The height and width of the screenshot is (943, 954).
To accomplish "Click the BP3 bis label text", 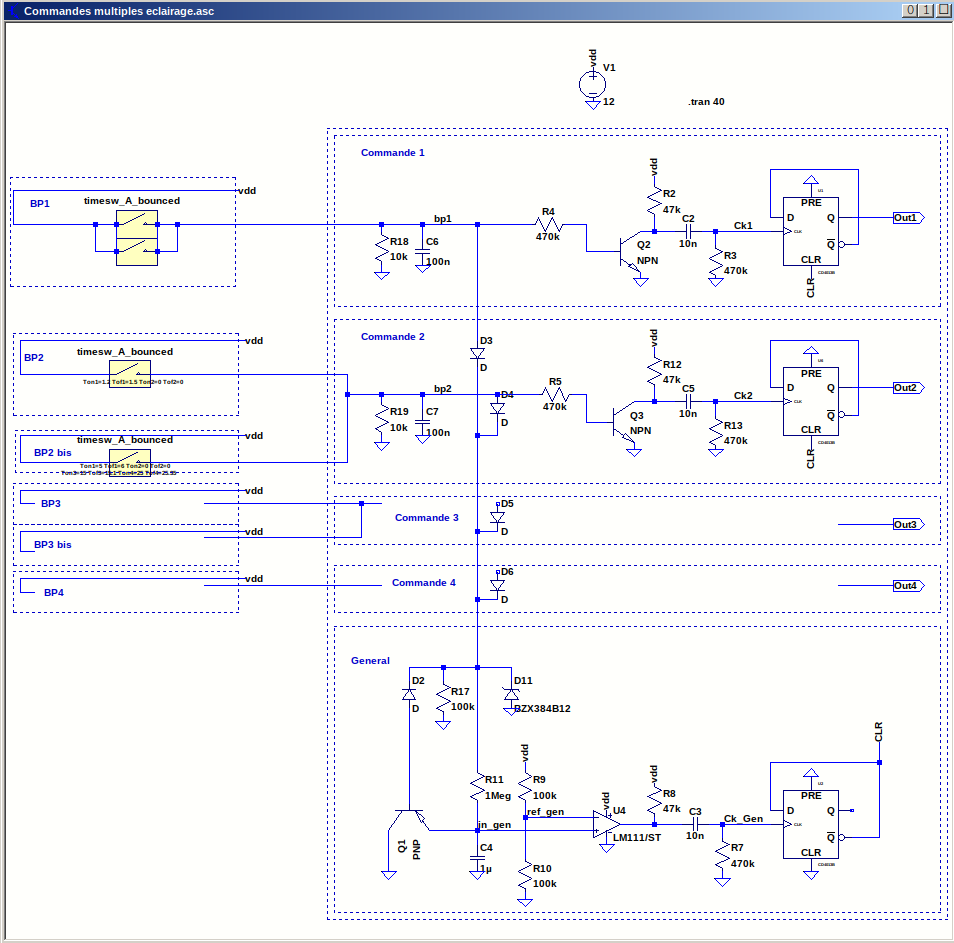I will coord(52,545).
